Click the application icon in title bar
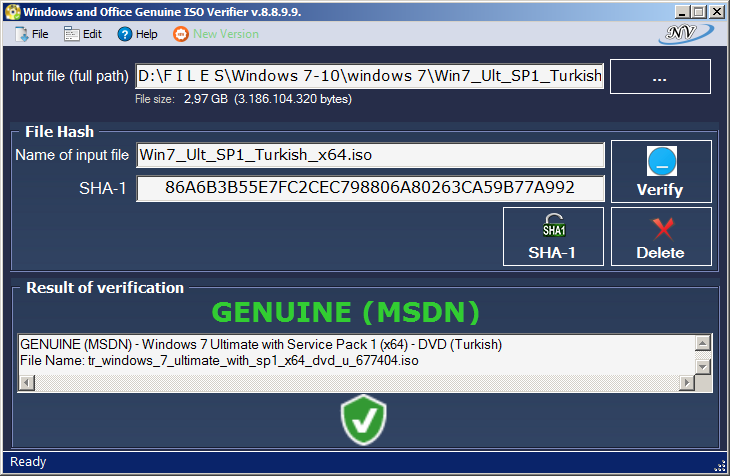 coord(12,11)
